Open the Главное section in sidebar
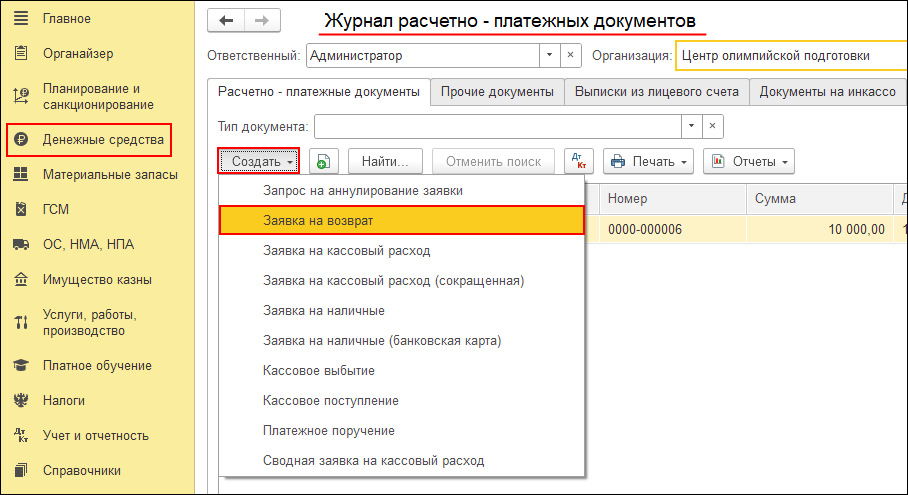Image resolution: width=908 pixels, height=495 pixels. [x=66, y=18]
